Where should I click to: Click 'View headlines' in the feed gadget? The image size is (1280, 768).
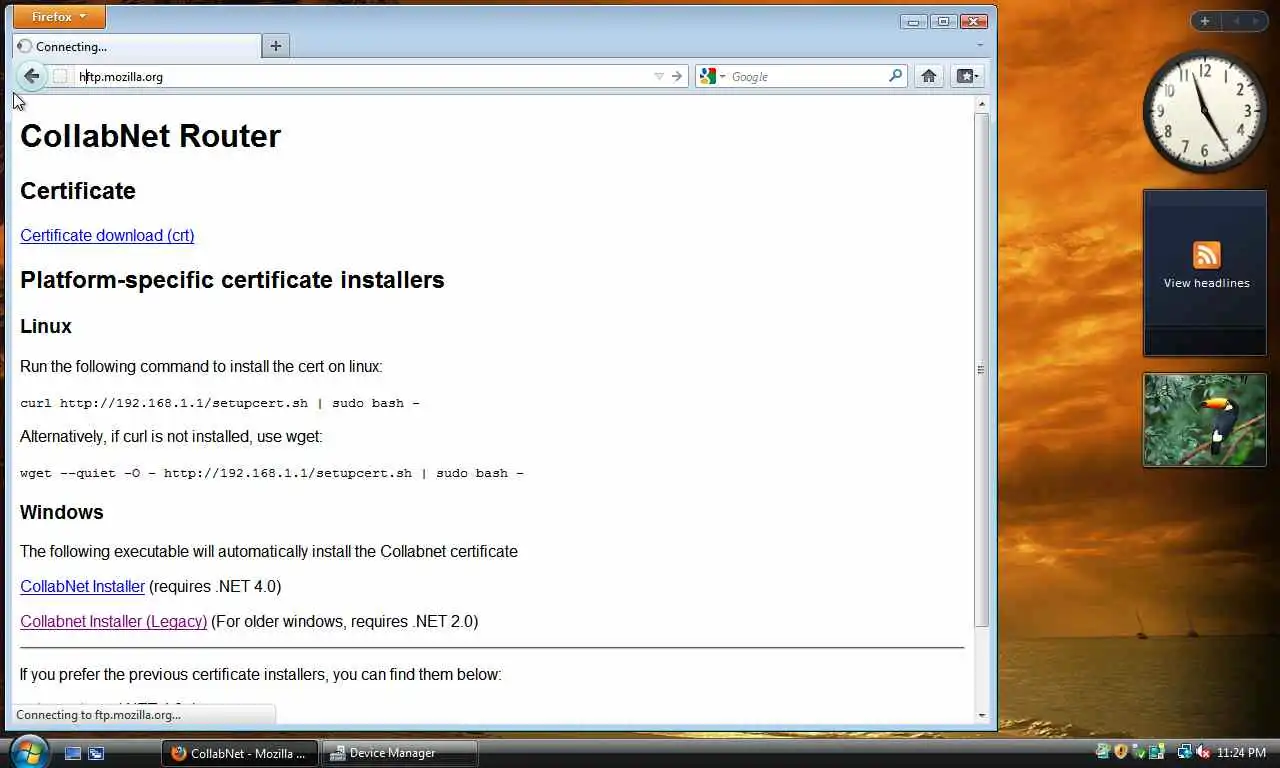tap(1206, 283)
